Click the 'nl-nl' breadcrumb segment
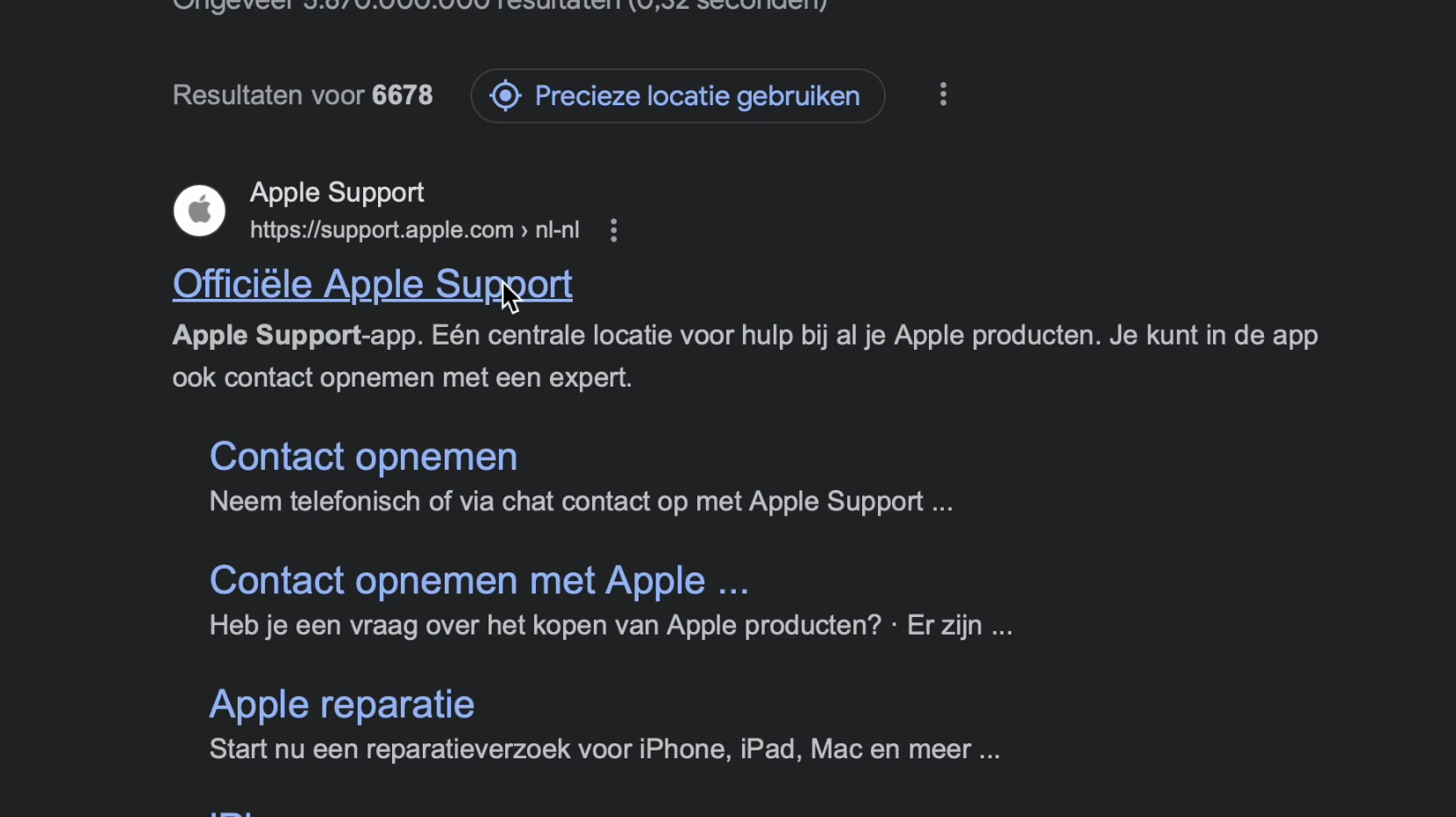 click(557, 230)
